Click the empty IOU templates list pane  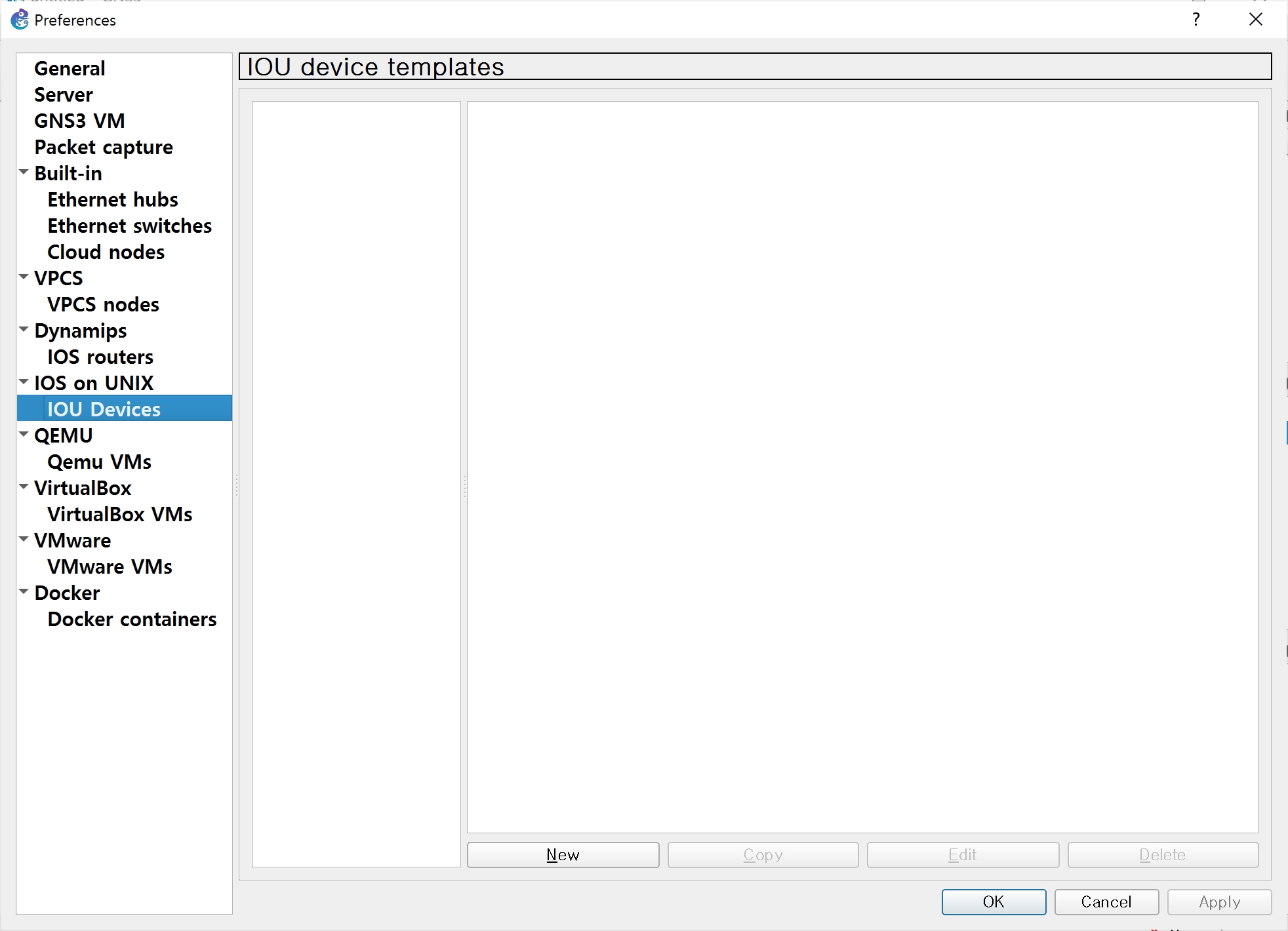356,483
